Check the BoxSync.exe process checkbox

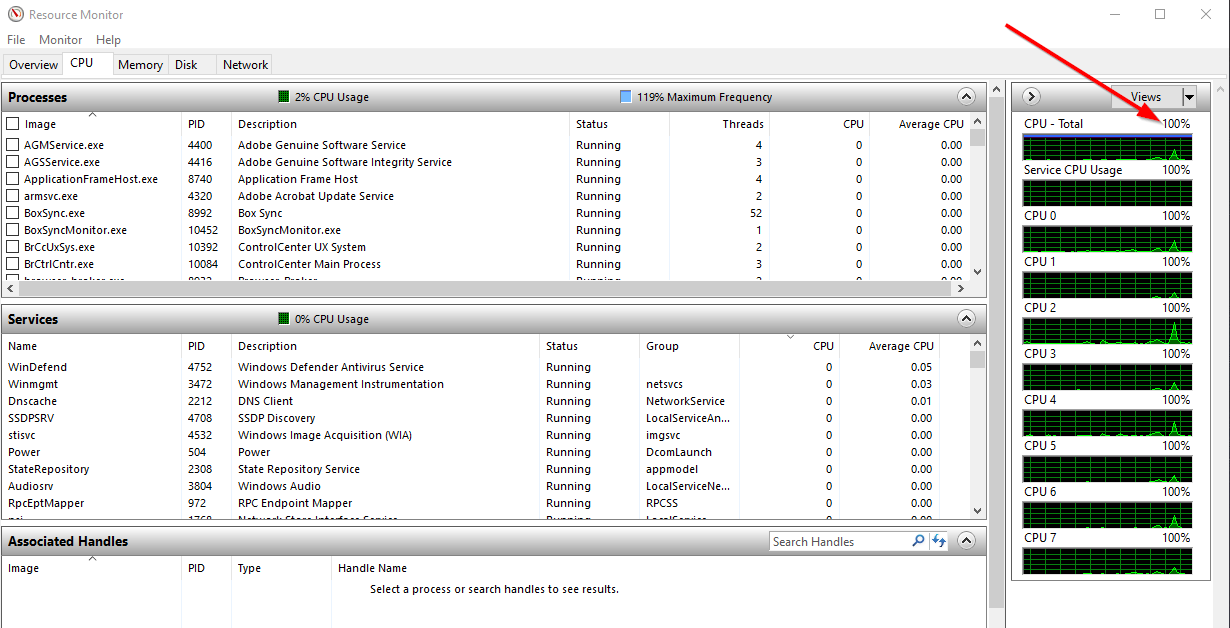click(x=13, y=213)
